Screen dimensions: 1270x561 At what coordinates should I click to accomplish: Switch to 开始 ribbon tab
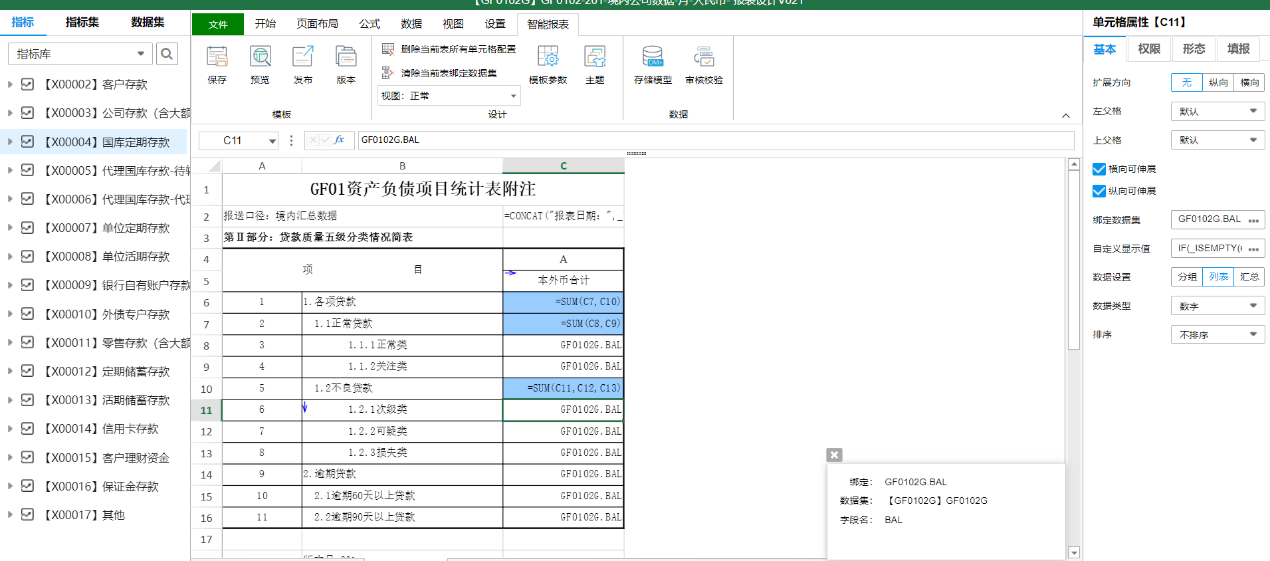pyautogui.click(x=265, y=24)
